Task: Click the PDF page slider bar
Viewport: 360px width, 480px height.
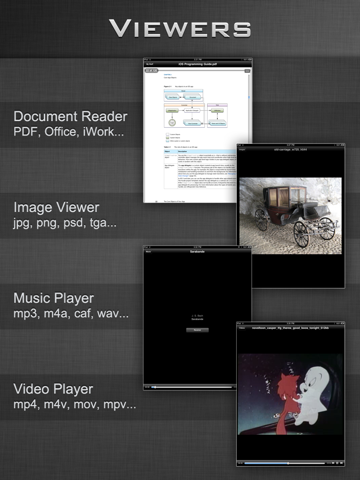Action: 201,71
